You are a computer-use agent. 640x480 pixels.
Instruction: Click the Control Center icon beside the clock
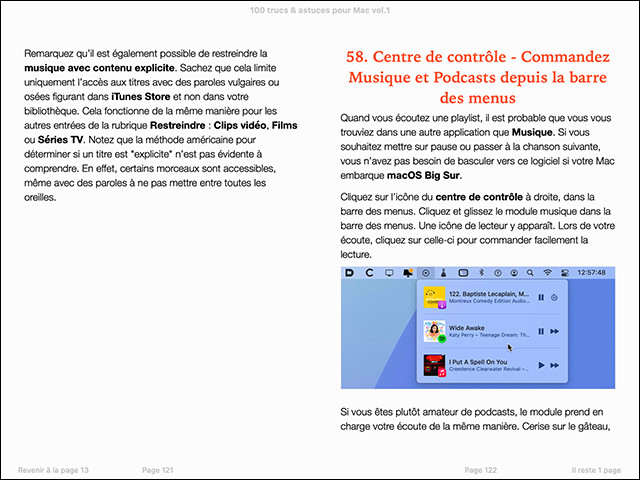click(564, 272)
